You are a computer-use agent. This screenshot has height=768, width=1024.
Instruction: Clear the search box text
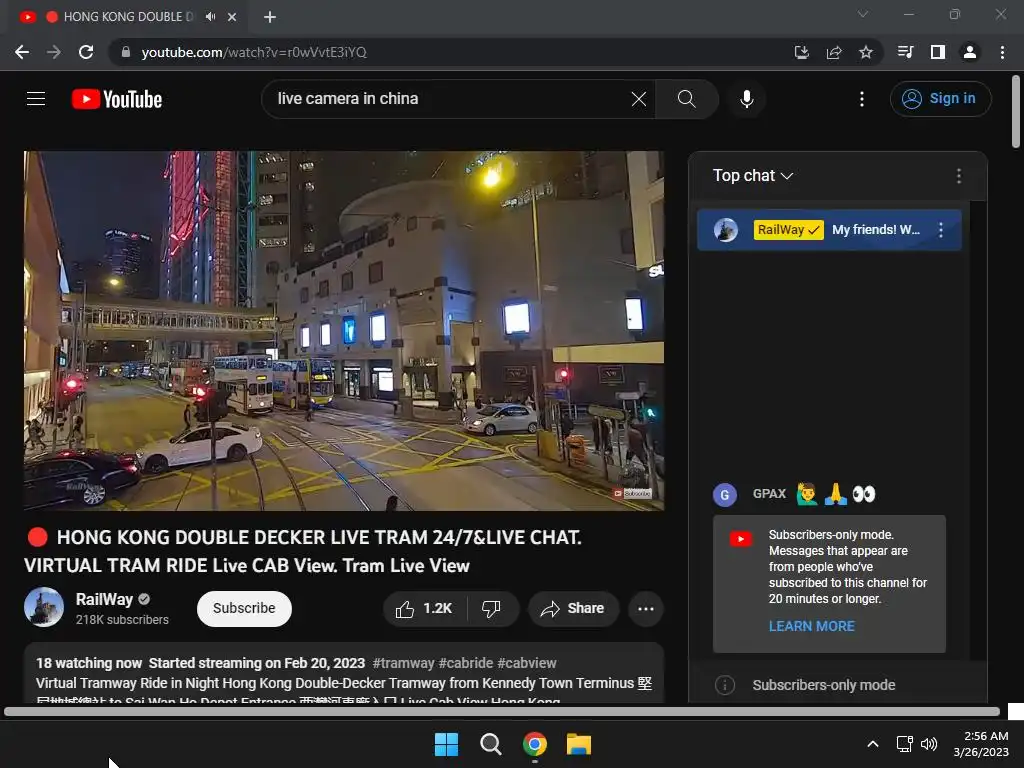pos(639,99)
